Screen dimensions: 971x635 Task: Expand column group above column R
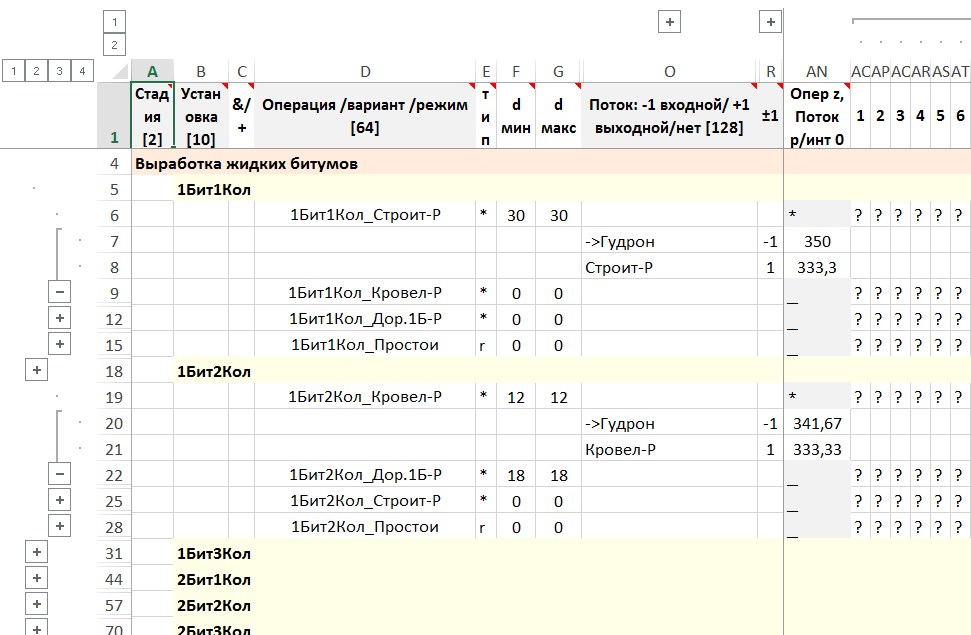point(769,22)
